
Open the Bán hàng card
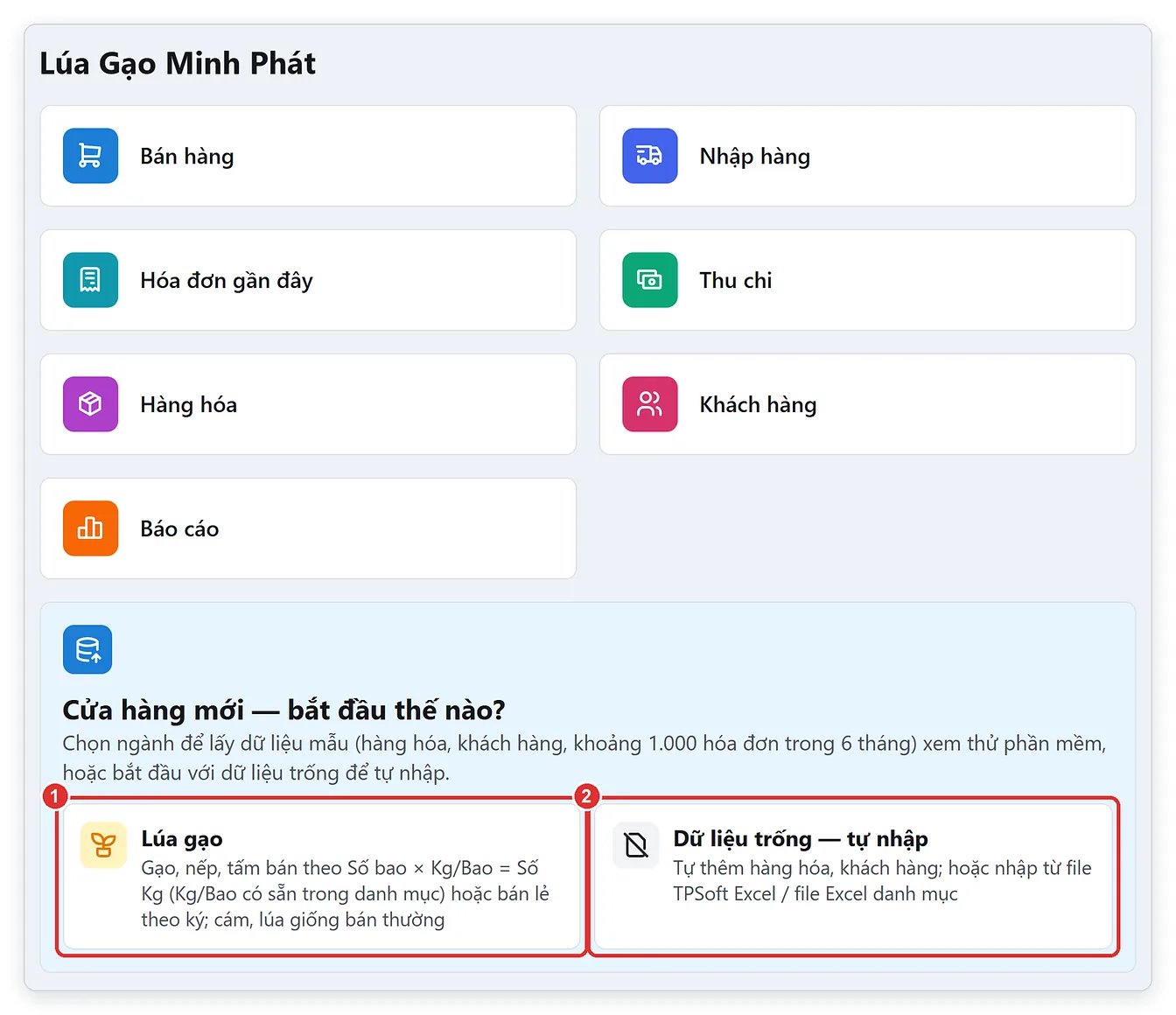[308, 156]
